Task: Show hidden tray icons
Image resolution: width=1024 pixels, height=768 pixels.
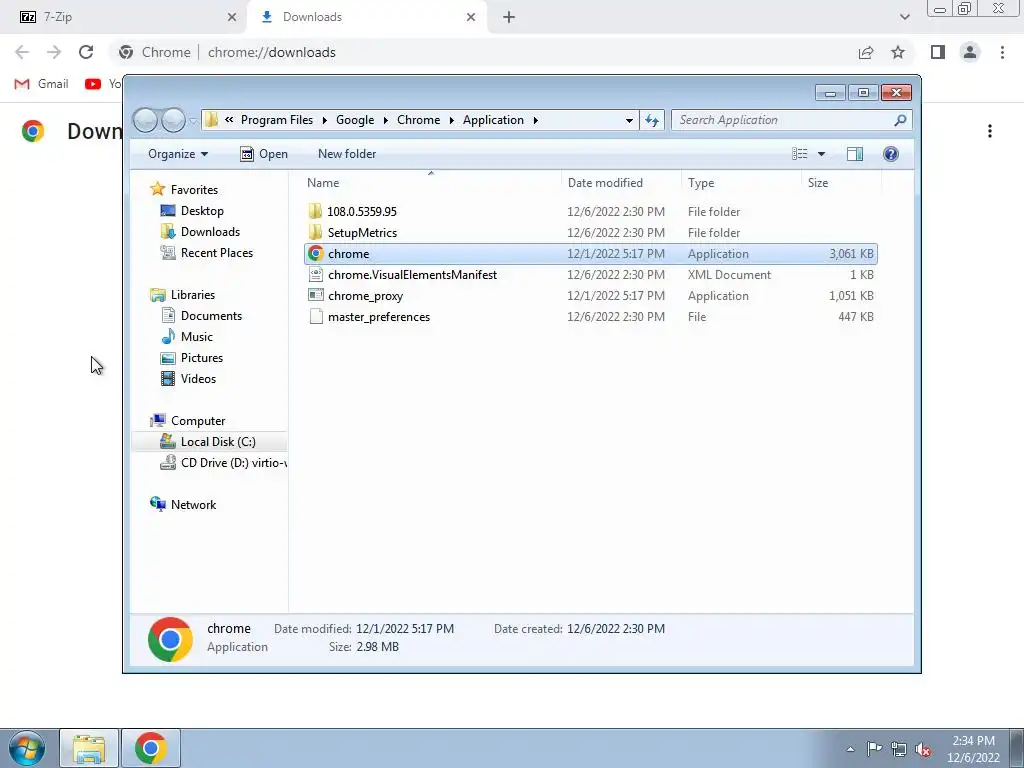Action: pyautogui.click(x=850, y=749)
